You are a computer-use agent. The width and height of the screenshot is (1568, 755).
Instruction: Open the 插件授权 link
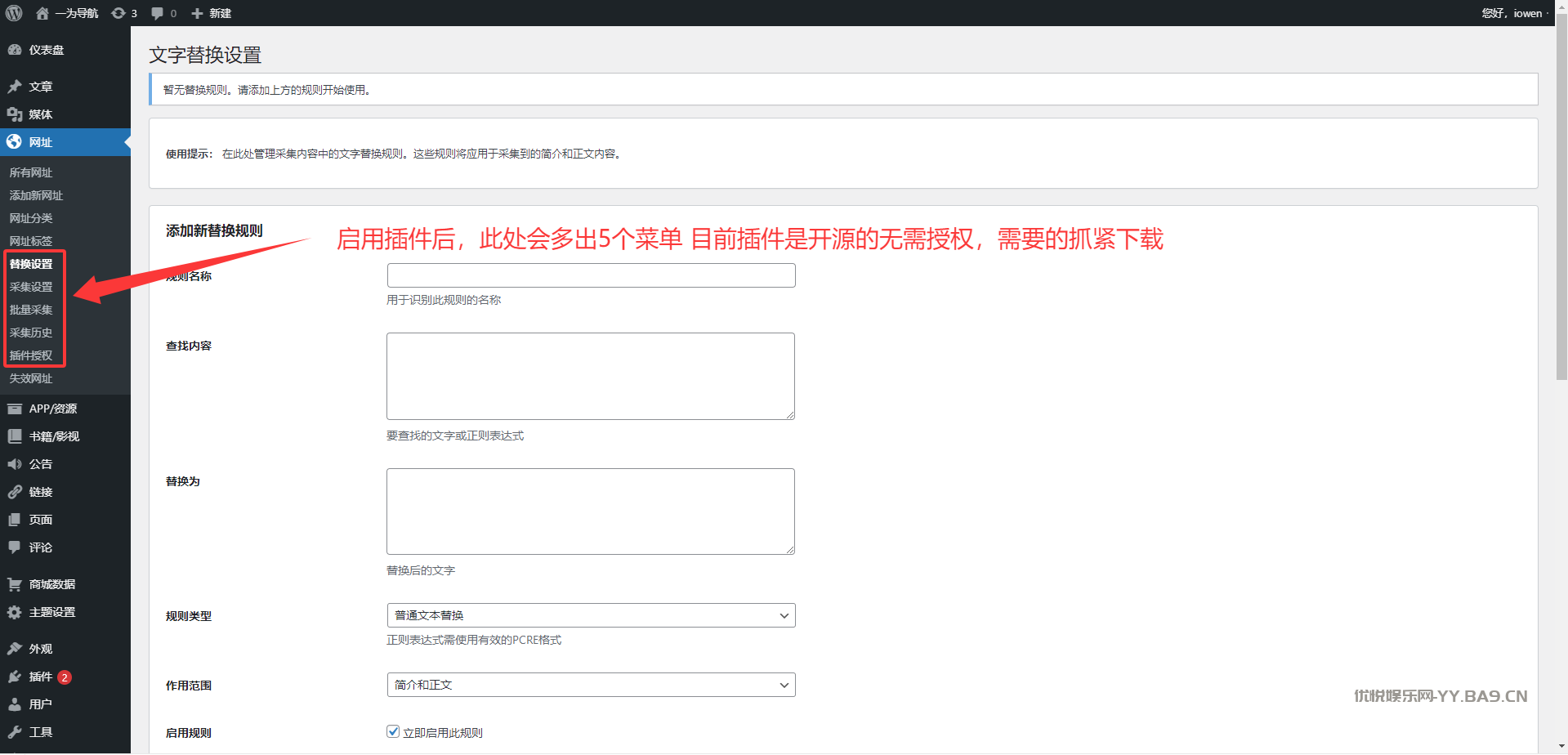pos(31,355)
